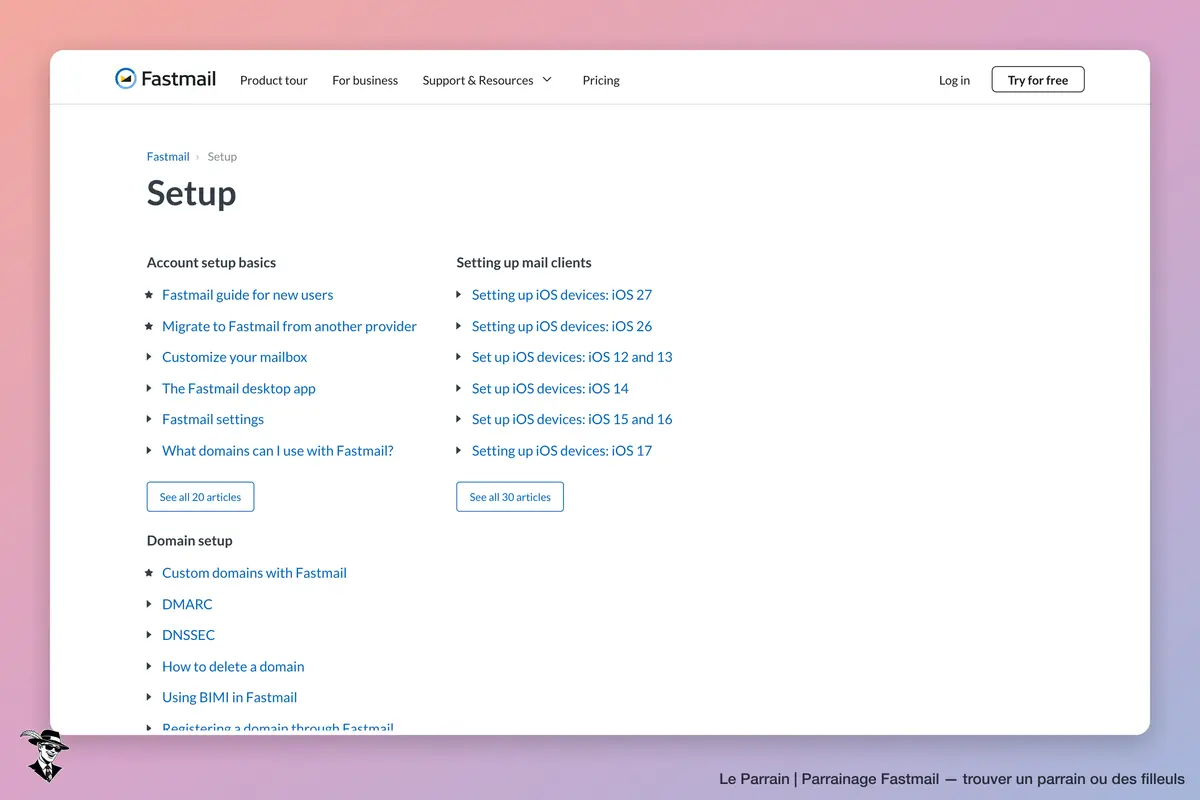This screenshot has width=1200, height=800.
Task: Click the star icon beside Fastmail guide
Action: 149,295
